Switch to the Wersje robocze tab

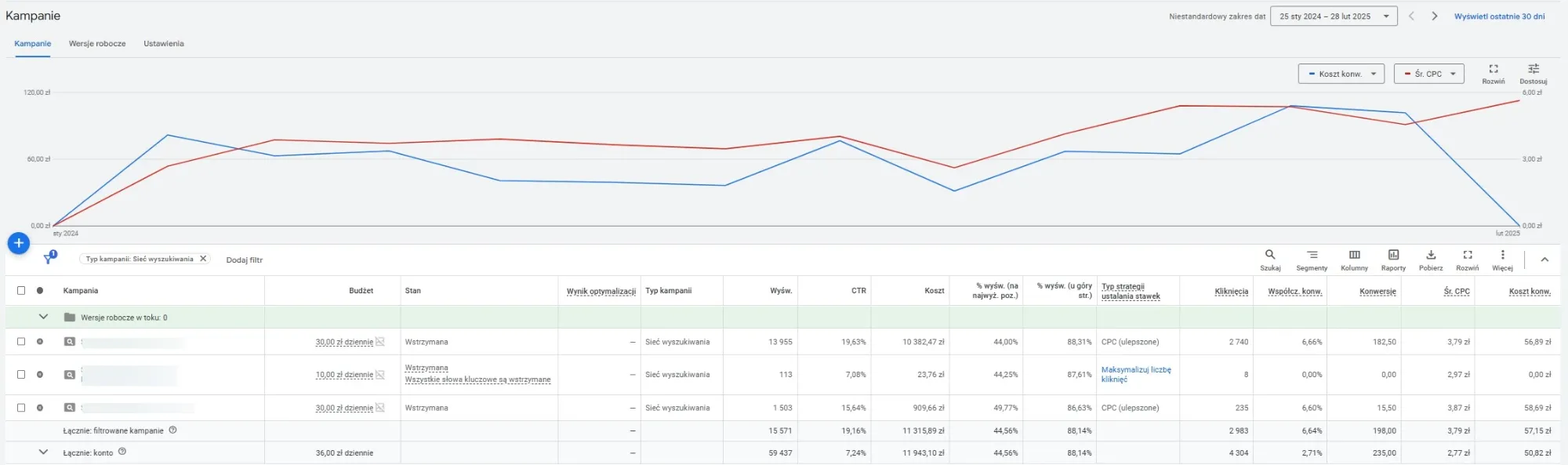click(97, 44)
